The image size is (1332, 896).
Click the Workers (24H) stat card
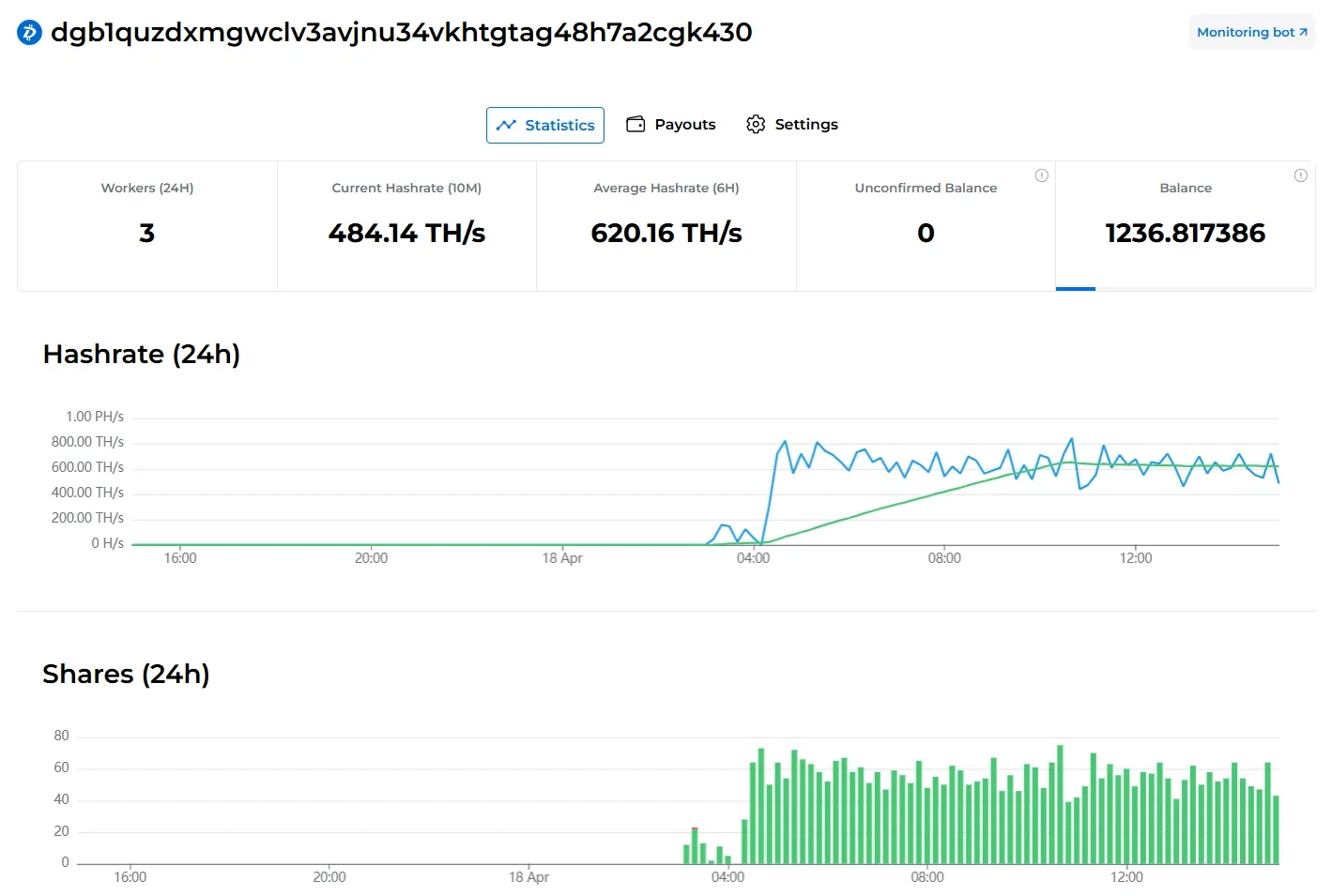147,225
